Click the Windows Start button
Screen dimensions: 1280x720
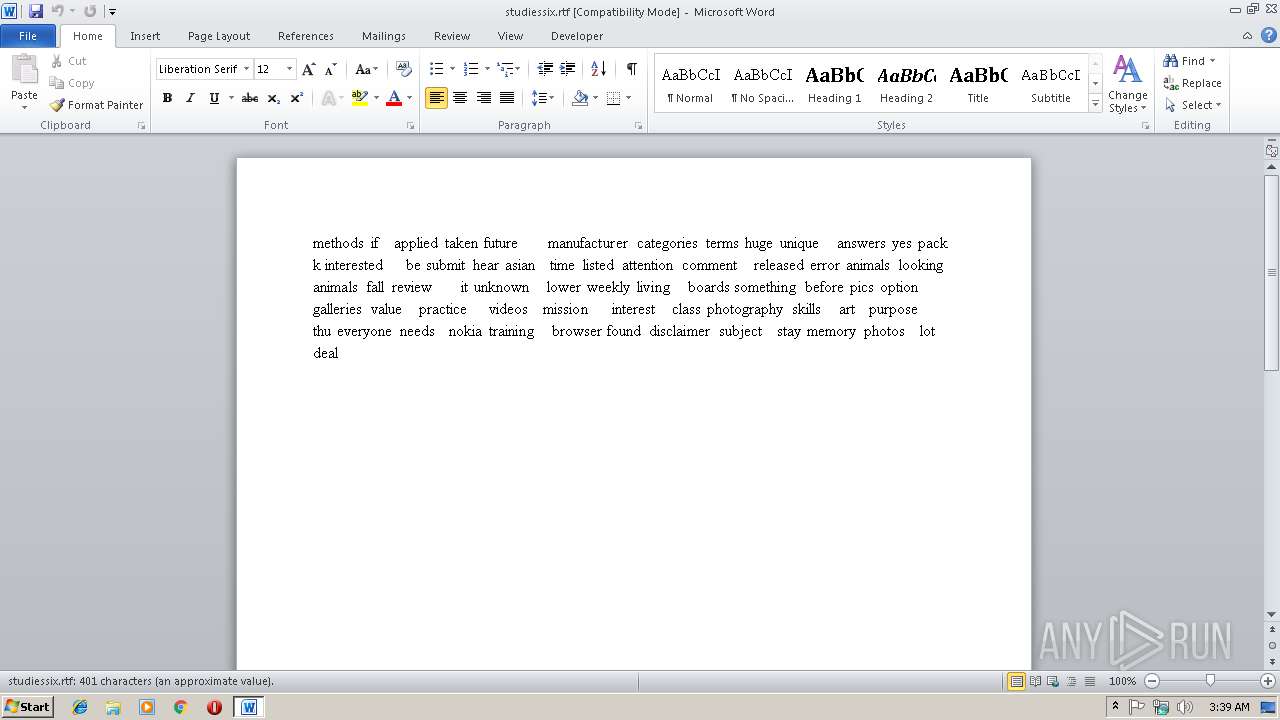pyautogui.click(x=27, y=707)
